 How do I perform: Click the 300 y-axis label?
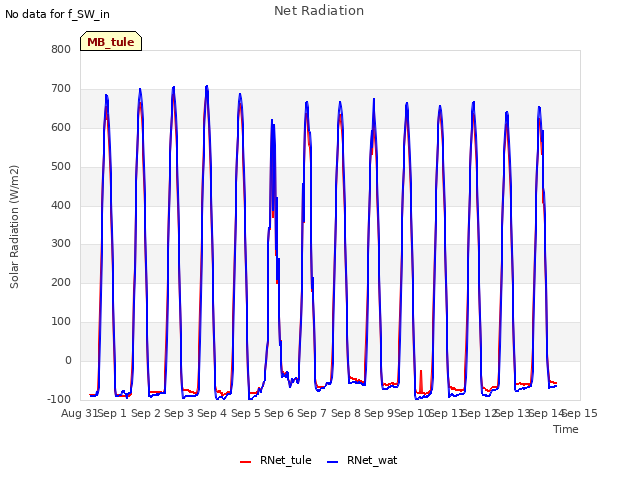[61, 244]
